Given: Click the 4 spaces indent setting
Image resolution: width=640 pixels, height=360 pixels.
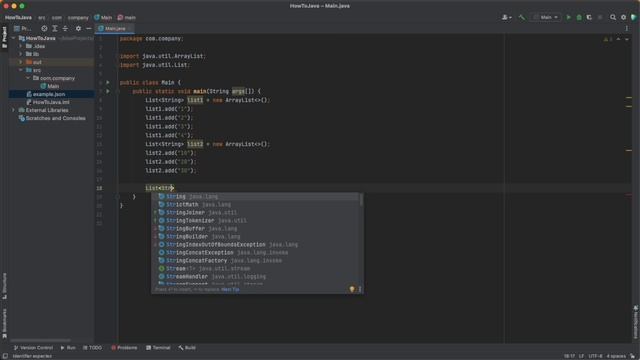Looking at the screenshot, I should tap(616, 356).
